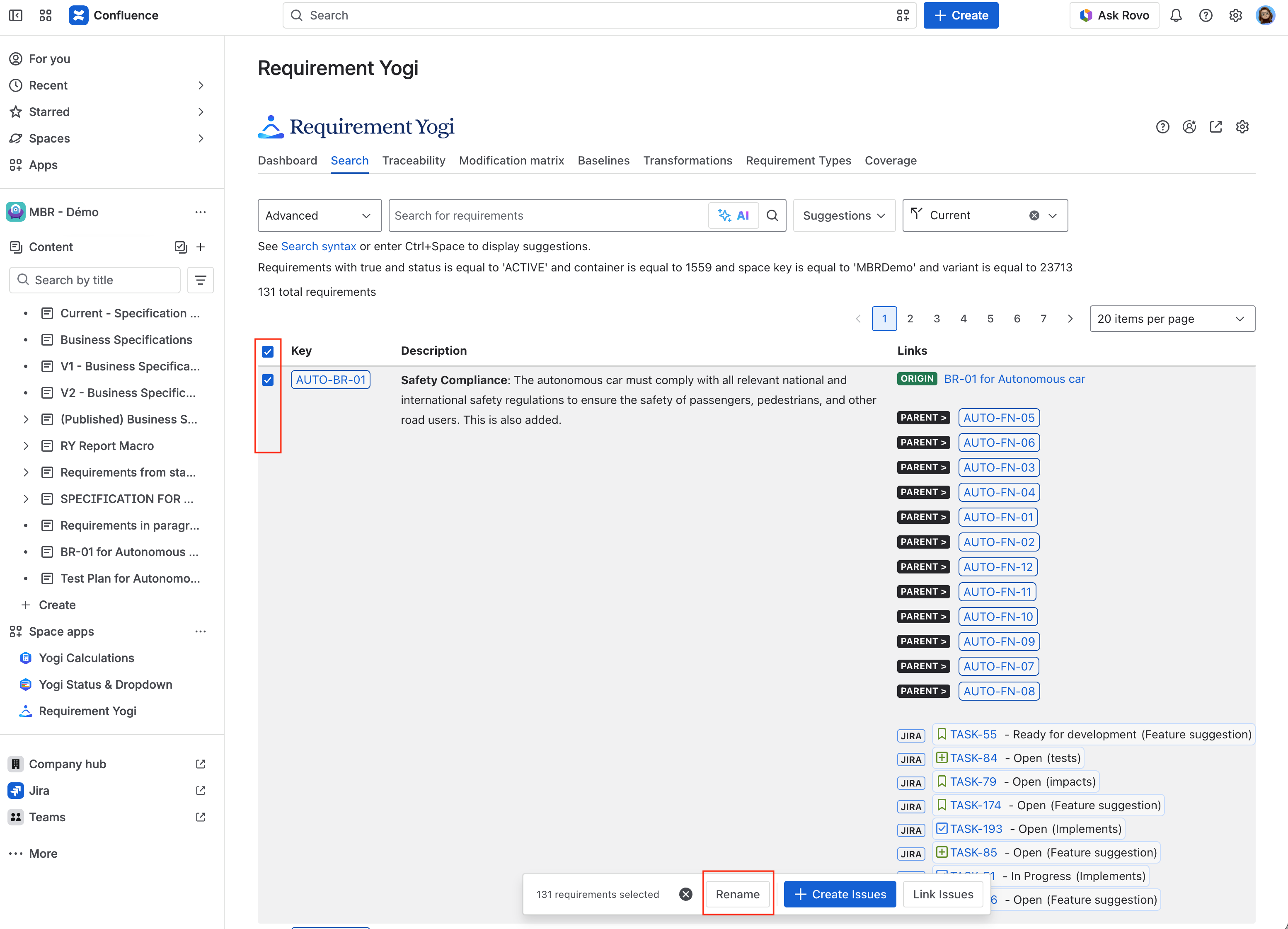Open the Requirement Yogi settings gear

pyautogui.click(x=1242, y=127)
